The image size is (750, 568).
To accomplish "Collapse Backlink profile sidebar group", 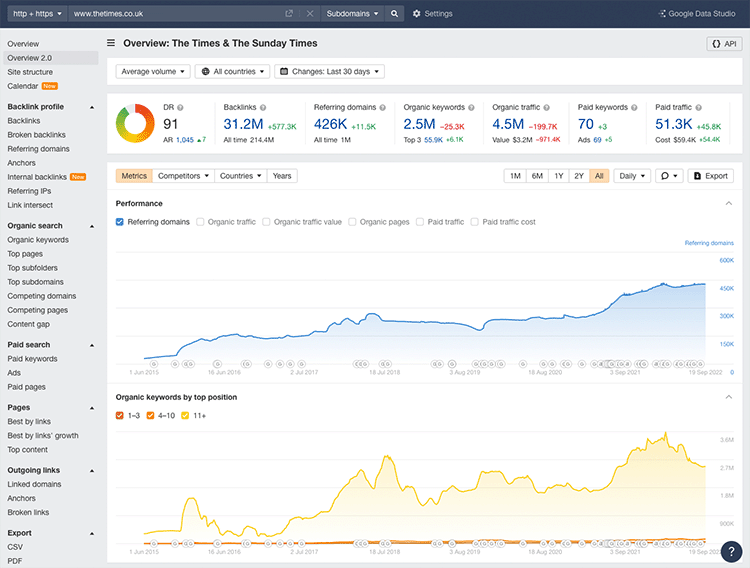I will [92, 107].
